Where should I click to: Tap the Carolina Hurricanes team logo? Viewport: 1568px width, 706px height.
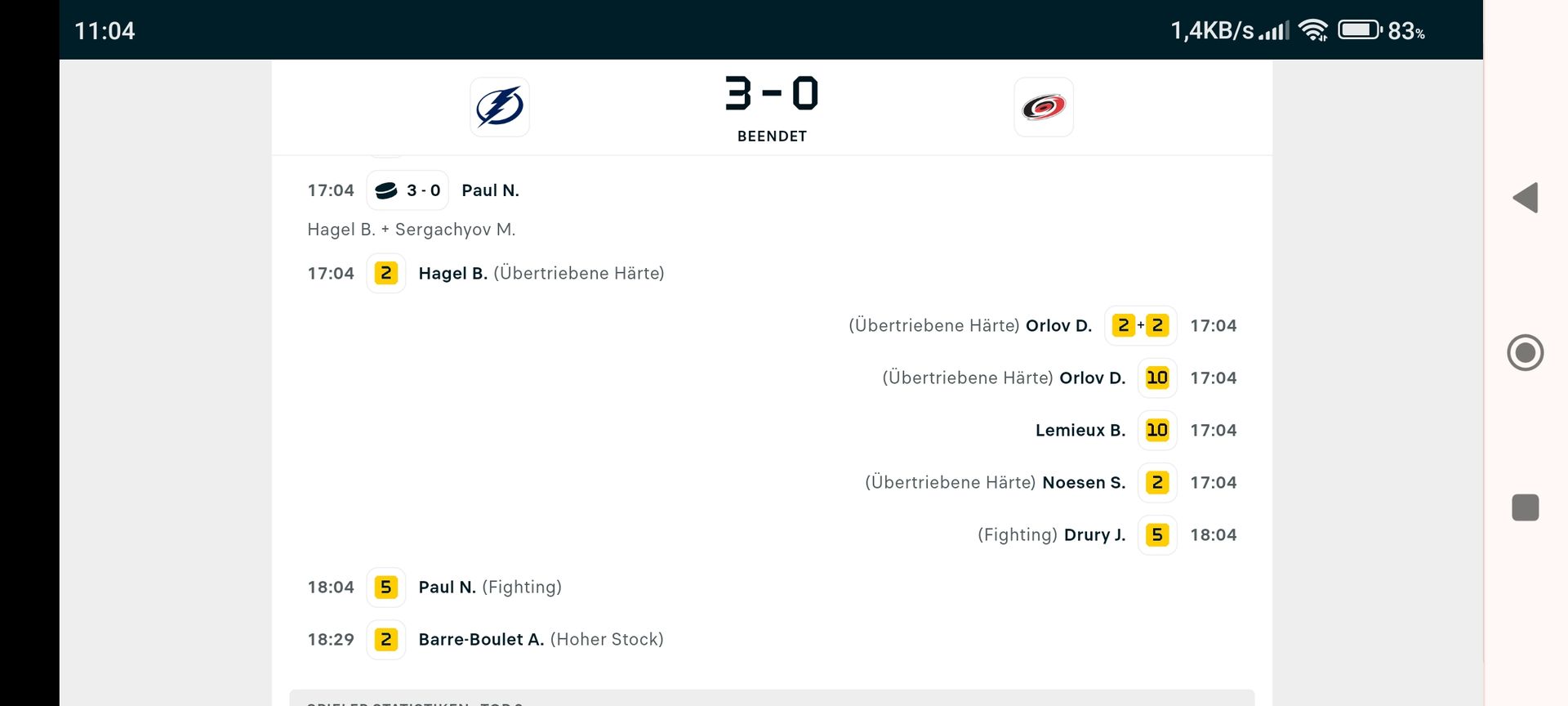point(1043,107)
